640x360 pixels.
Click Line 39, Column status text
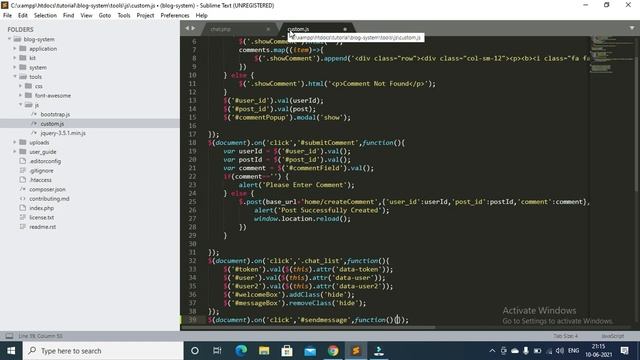[x=40, y=336]
